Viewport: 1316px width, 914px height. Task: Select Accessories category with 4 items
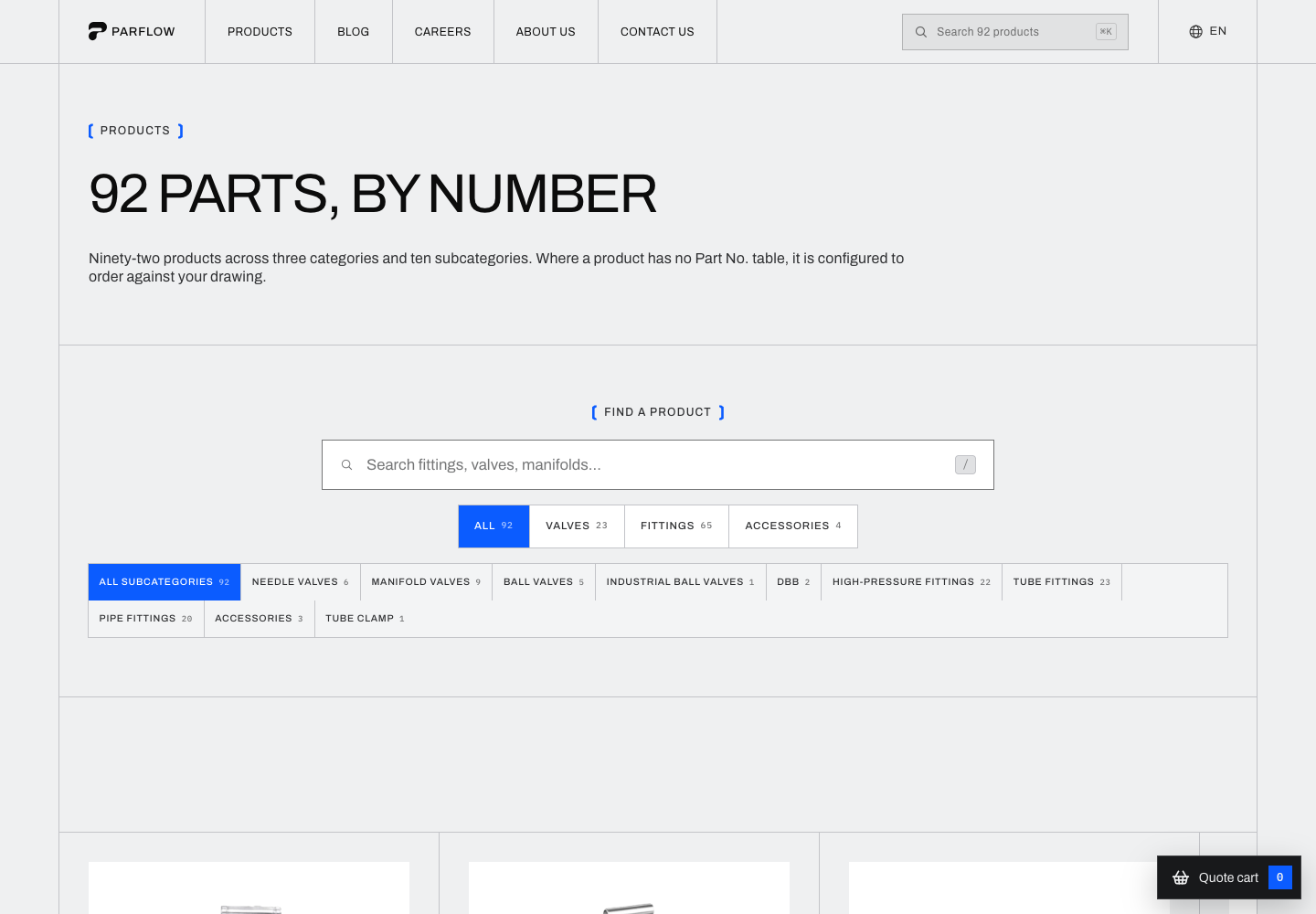pos(793,526)
